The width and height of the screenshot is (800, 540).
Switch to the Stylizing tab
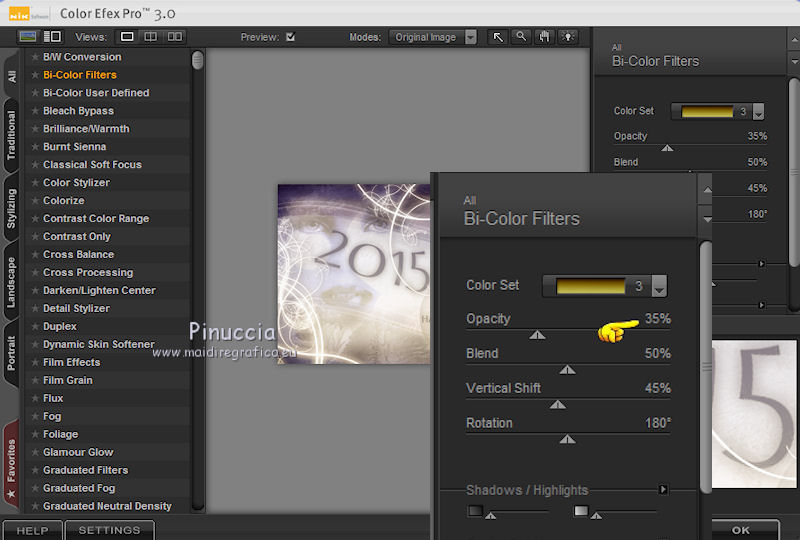click(11, 208)
